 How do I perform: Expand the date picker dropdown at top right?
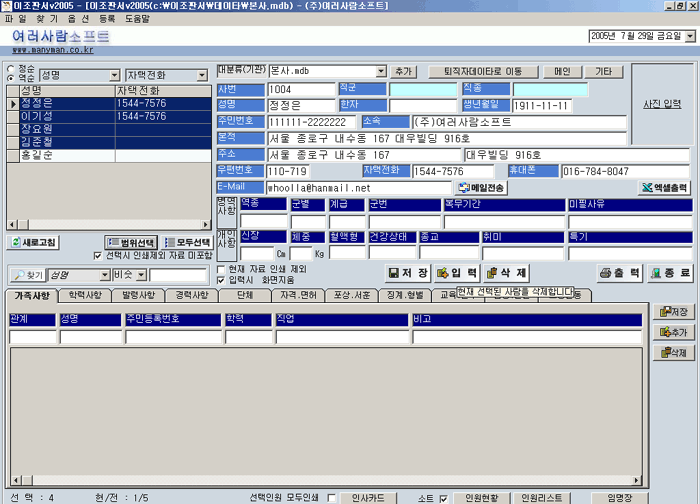[x=690, y=36]
